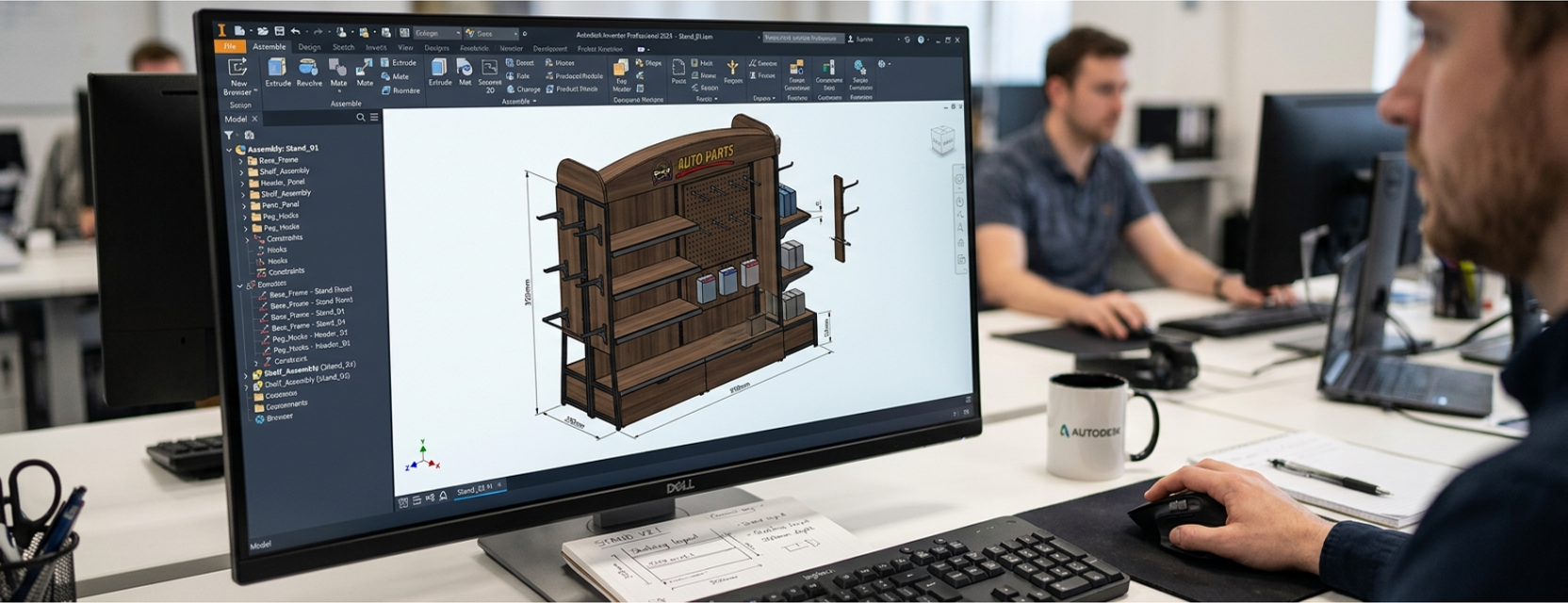Close the Model browser tab

pos(254,119)
